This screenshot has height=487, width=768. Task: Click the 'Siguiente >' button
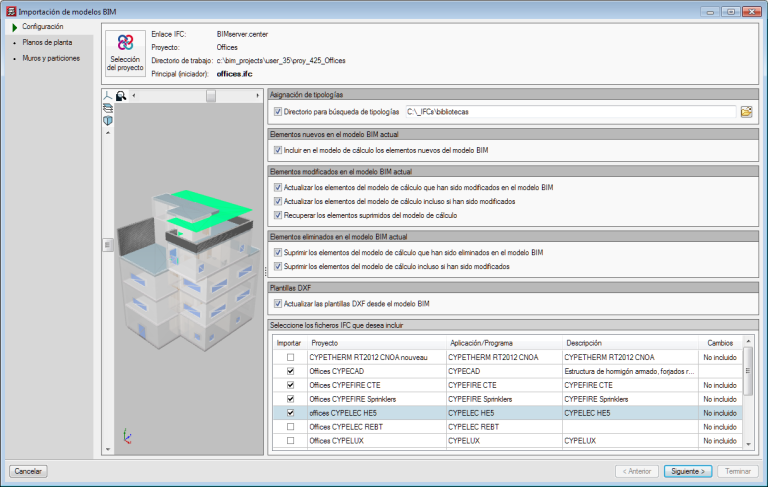(688, 471)
